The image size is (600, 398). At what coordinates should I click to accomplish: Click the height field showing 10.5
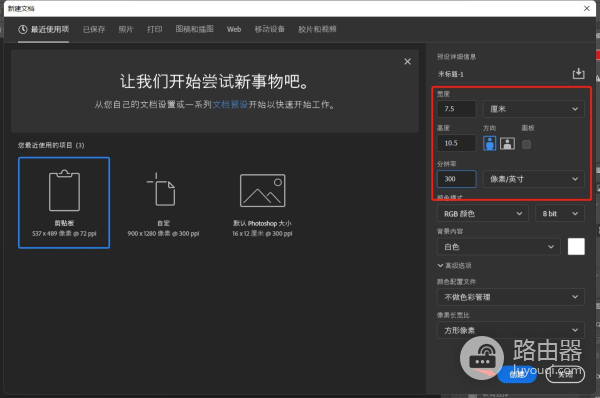point(457,143)
